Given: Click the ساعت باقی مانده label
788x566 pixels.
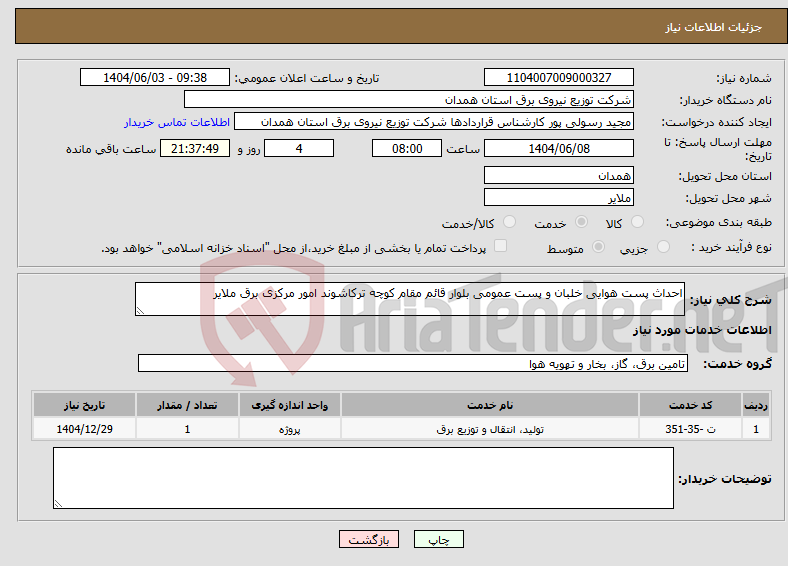Looking at the screenshot, I should 111,149.
